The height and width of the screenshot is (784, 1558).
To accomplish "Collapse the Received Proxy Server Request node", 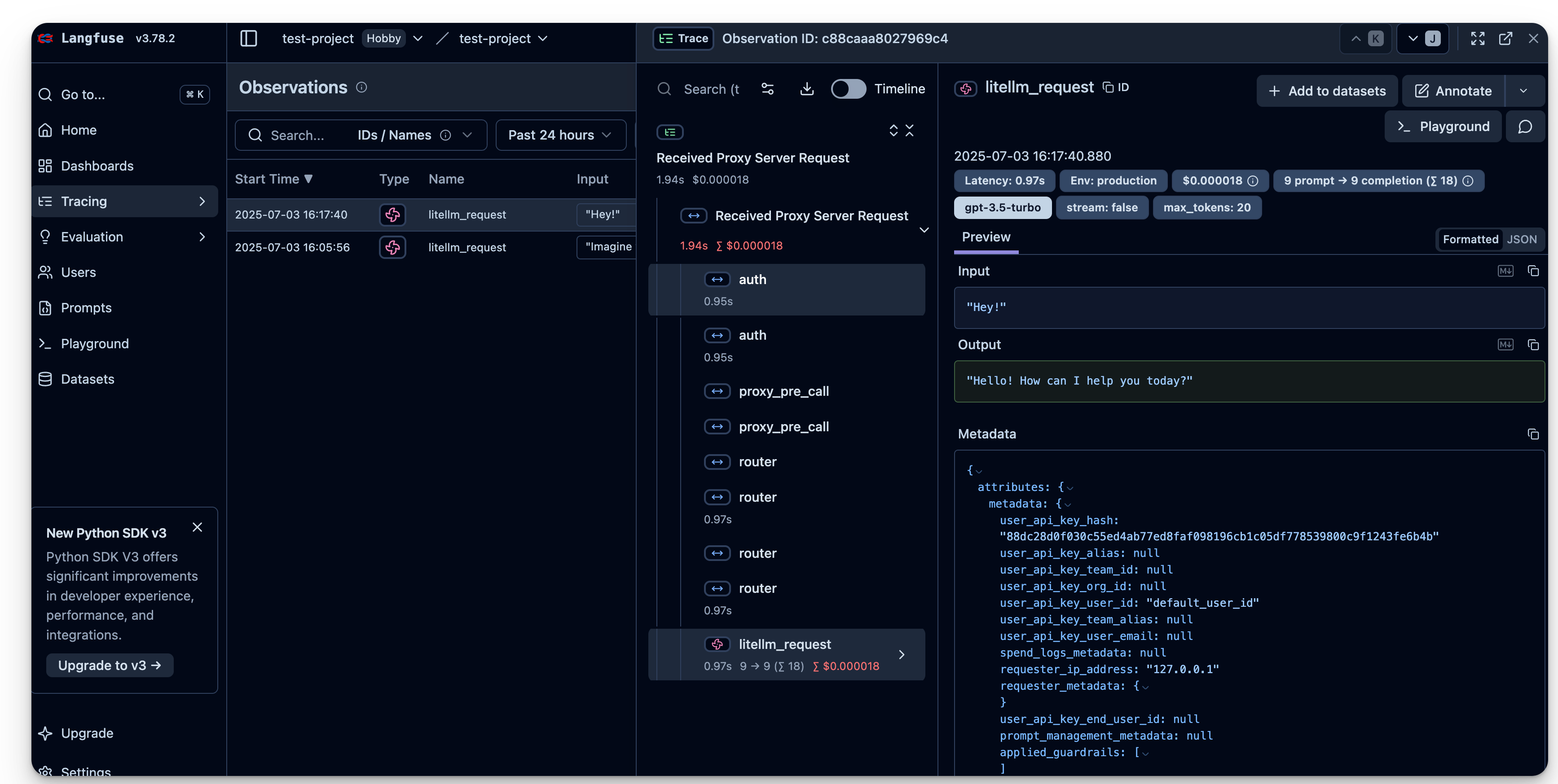I will coord(924,230).
